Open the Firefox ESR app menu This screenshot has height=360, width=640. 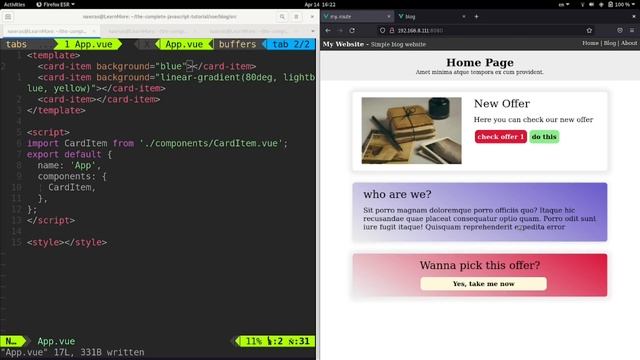click(55, 4)
